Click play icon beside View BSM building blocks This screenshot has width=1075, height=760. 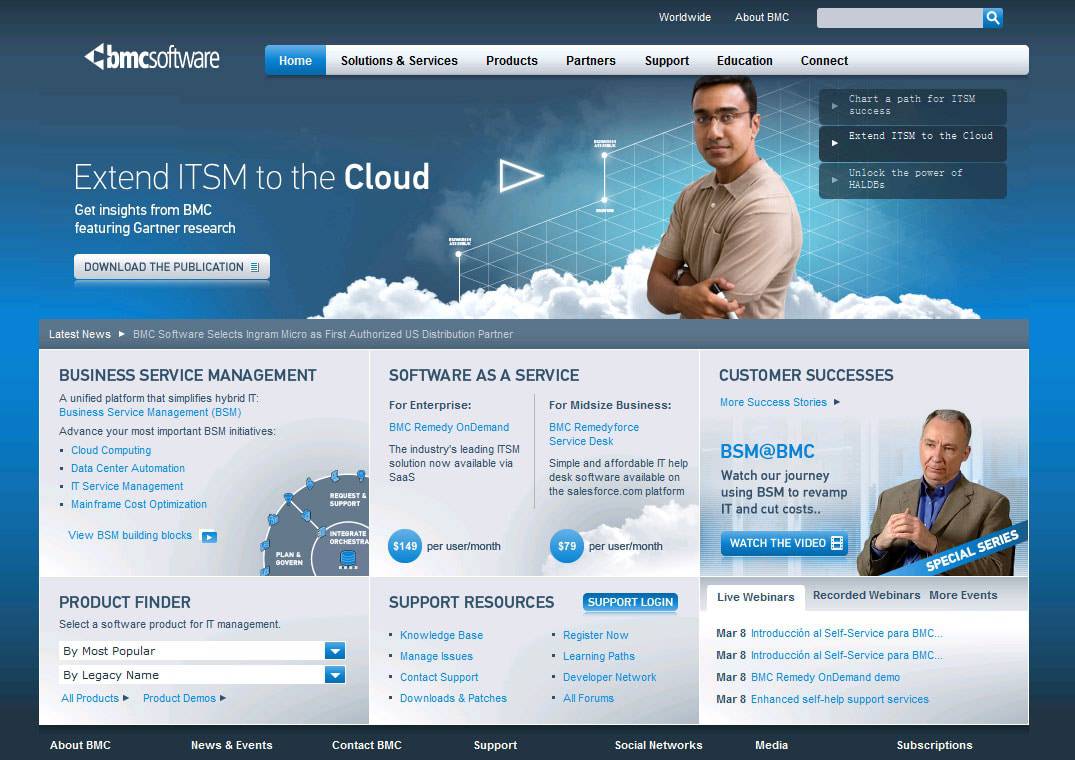209,536
